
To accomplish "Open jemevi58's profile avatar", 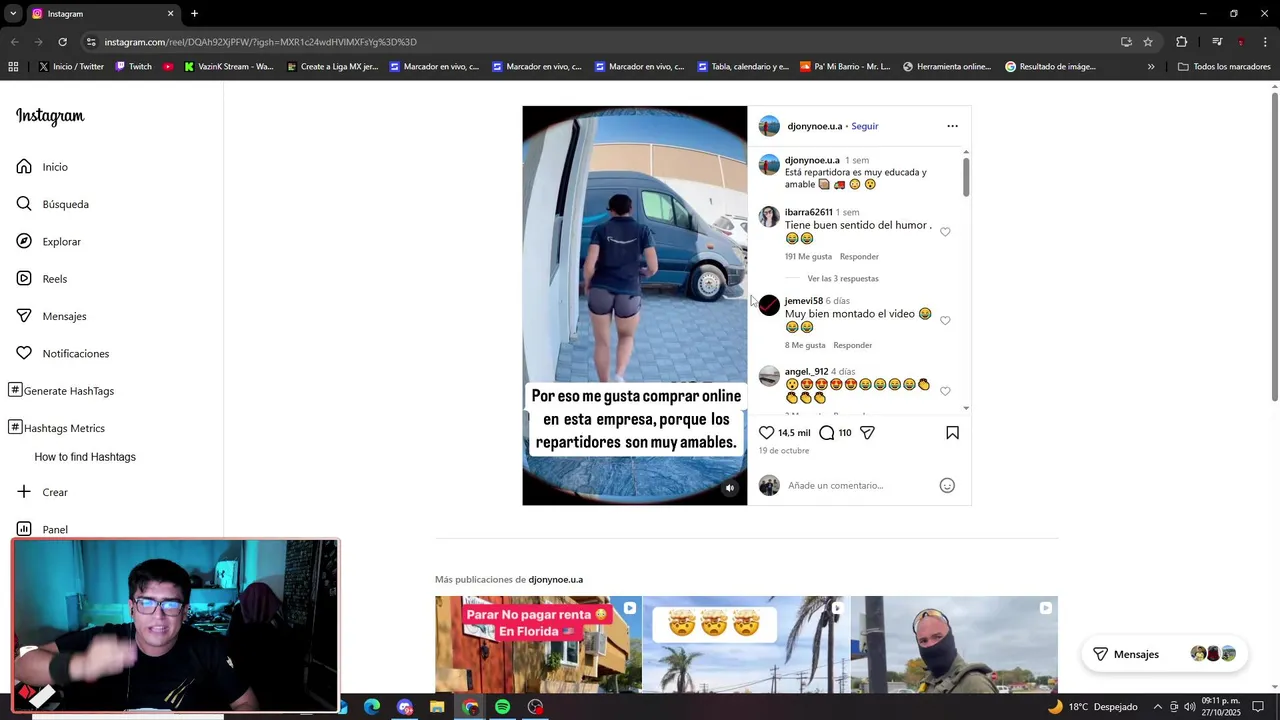I will (x=769, y=305).
